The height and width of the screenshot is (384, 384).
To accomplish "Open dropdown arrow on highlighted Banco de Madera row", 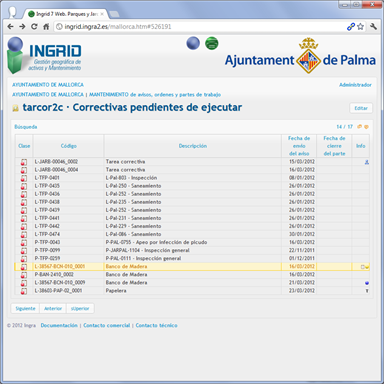I will (x=367, y=267).
